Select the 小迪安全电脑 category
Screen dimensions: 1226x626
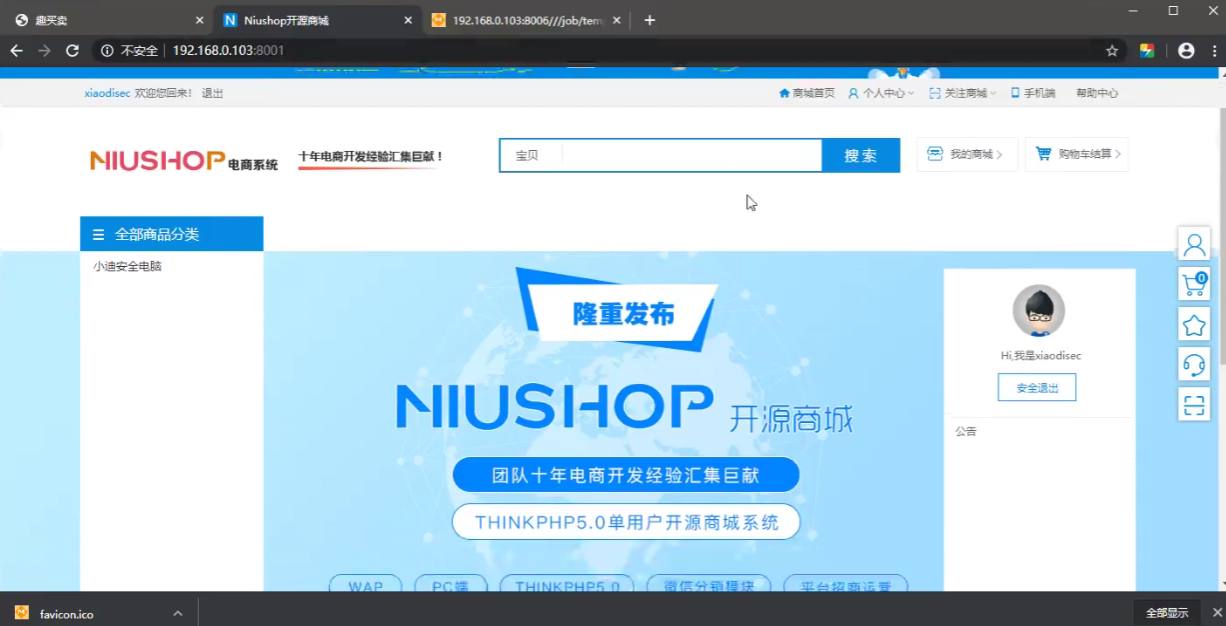coord(128,267)
